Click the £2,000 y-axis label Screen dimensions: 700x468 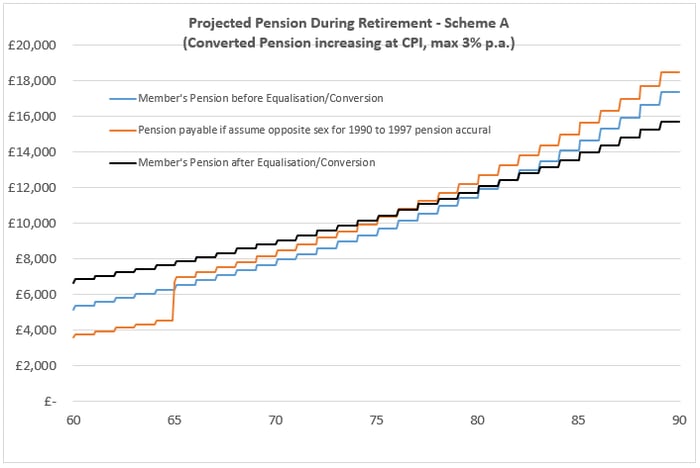tap(38, 366)
